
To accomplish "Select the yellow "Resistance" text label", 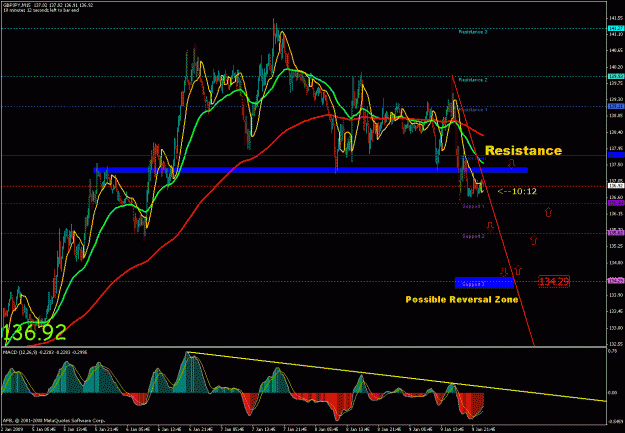I will (523, 150).
